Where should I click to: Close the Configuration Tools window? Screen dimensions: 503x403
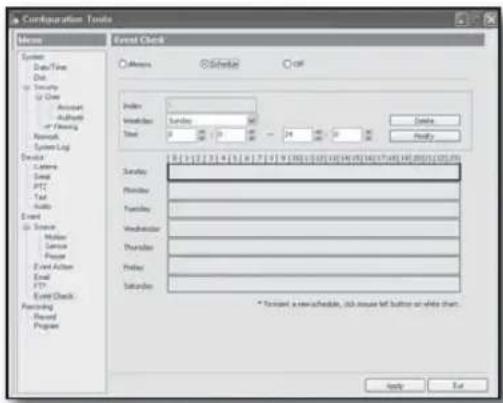[x=490, y=19]
